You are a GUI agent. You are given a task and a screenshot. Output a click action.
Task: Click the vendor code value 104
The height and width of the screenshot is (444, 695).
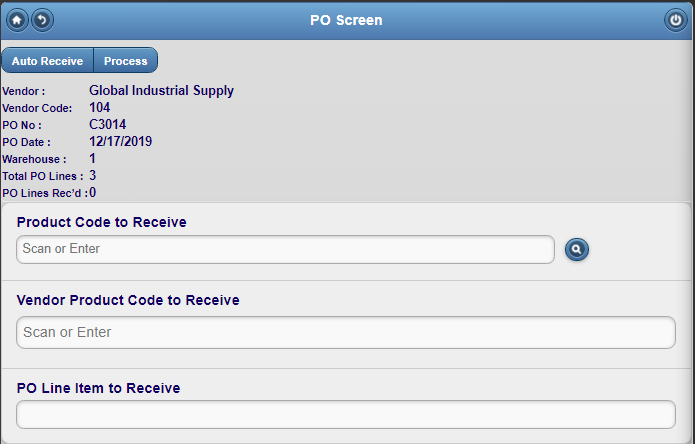point(100,108)
